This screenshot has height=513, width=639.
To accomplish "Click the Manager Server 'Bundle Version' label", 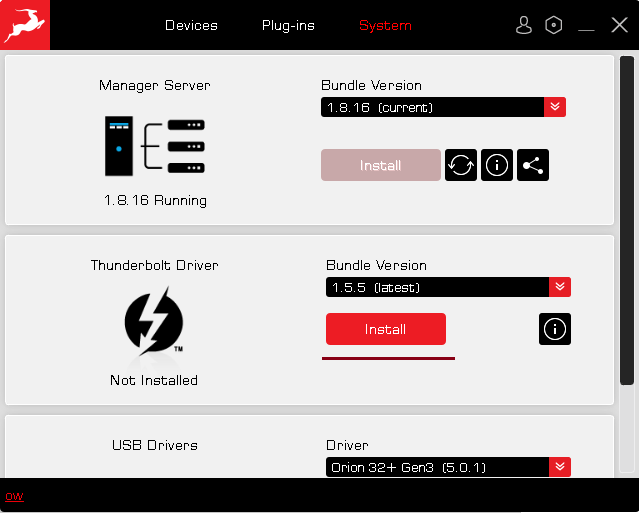I will pos(371,85).
